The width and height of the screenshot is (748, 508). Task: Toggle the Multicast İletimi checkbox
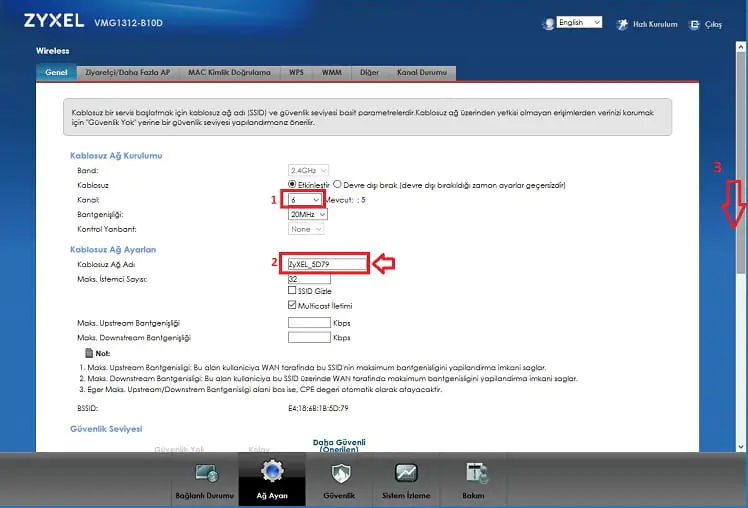(292, 305)
